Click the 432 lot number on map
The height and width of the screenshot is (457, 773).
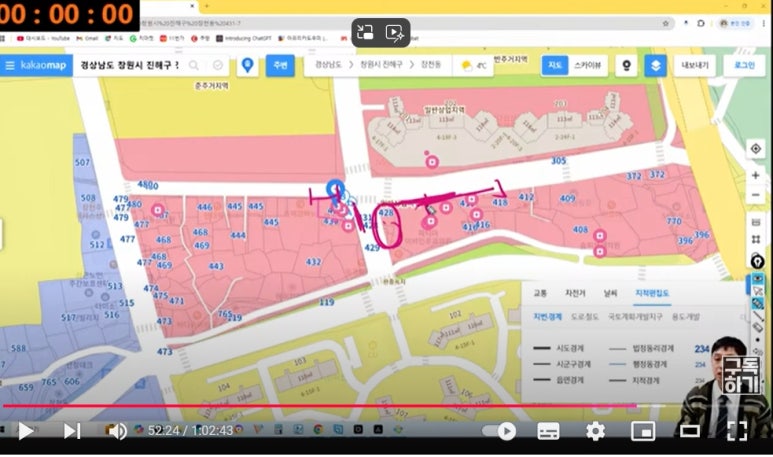(x=314, y=262)
